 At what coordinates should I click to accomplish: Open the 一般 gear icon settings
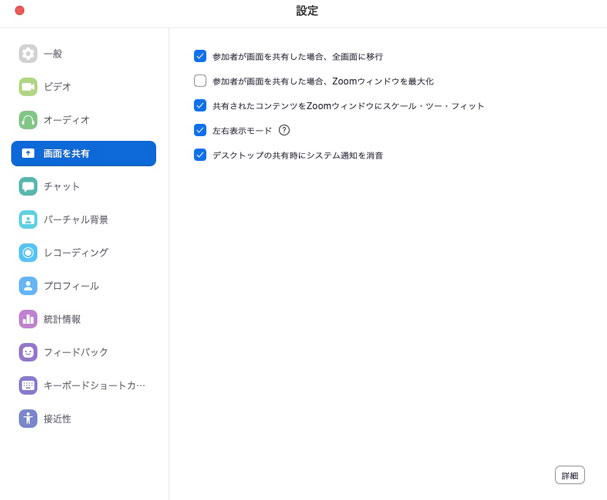click(x=28, y=53)
